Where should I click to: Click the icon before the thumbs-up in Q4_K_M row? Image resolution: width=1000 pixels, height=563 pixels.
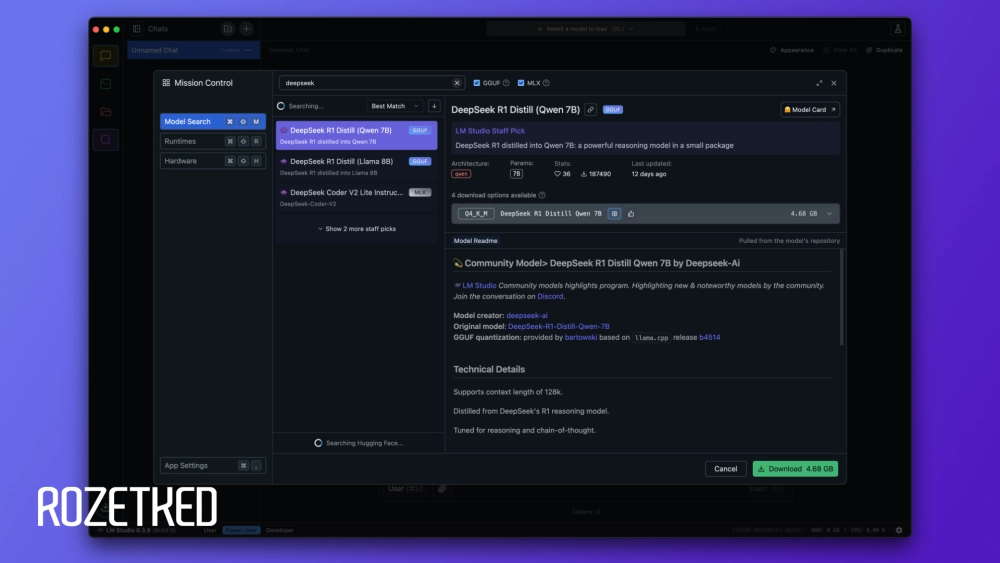pos(614,213)
